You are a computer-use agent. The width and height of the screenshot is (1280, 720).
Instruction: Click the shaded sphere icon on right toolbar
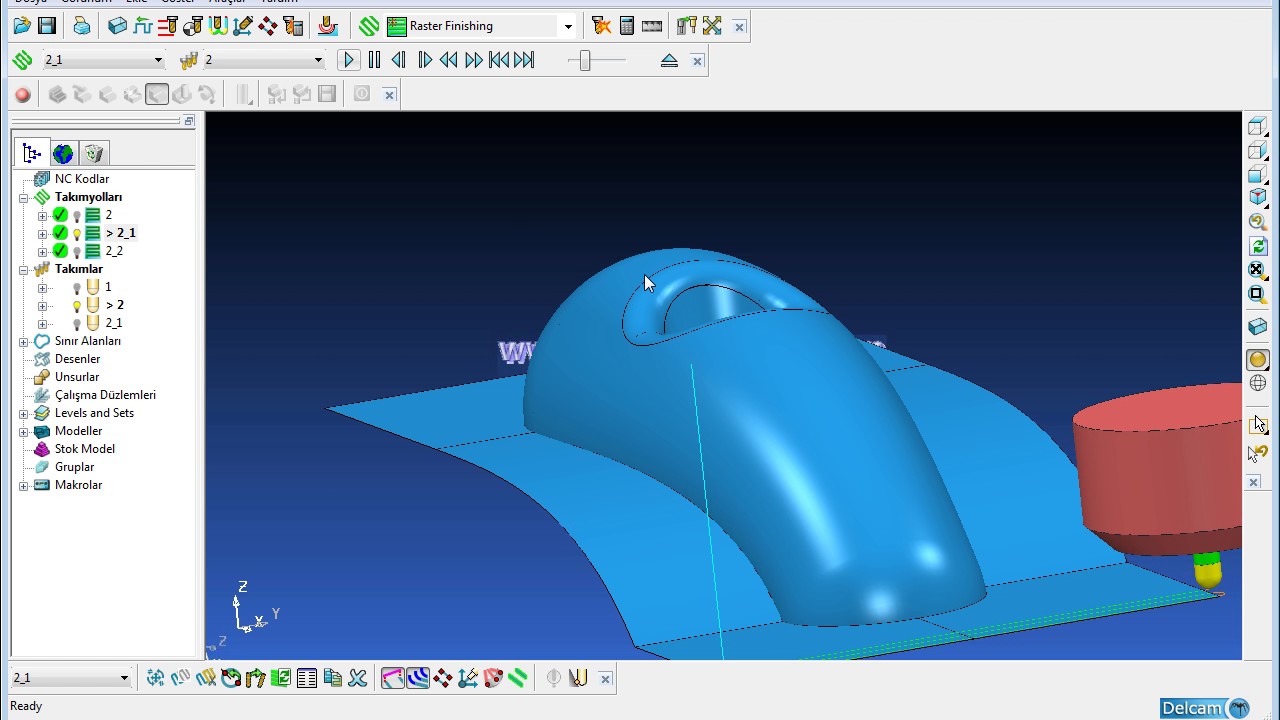click(1258, 359)
